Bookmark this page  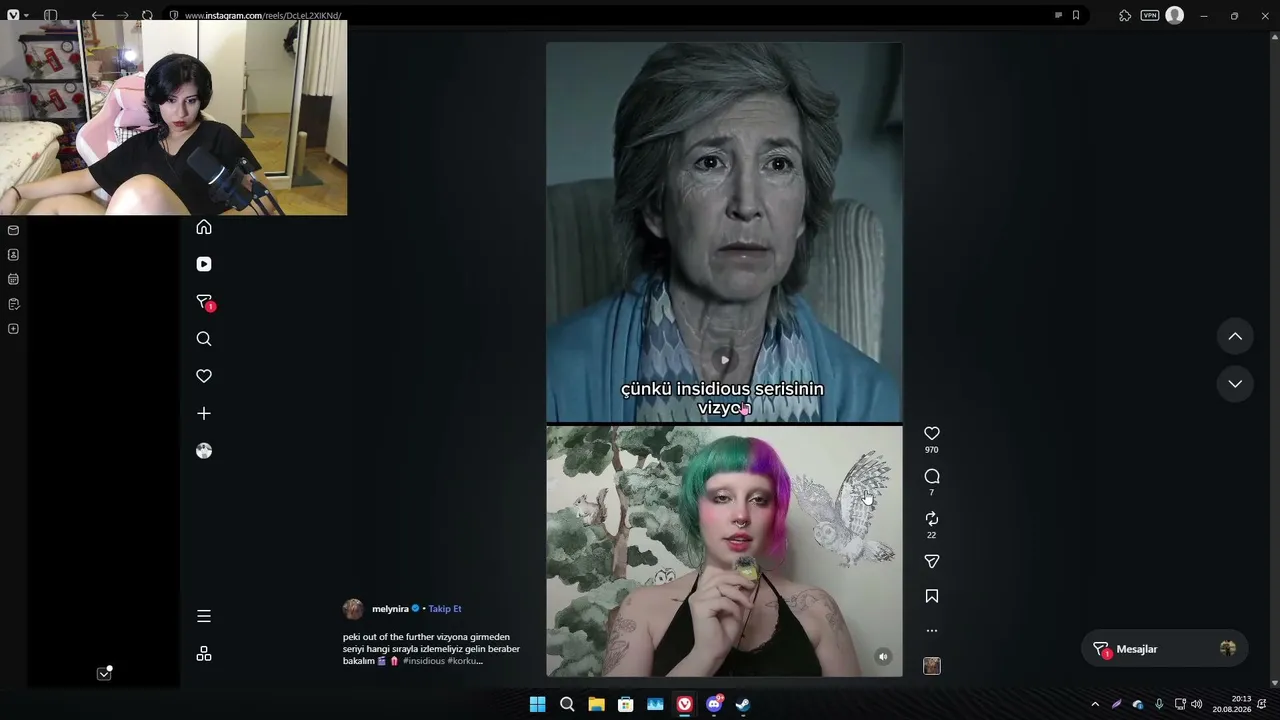tap(1076, 15)
